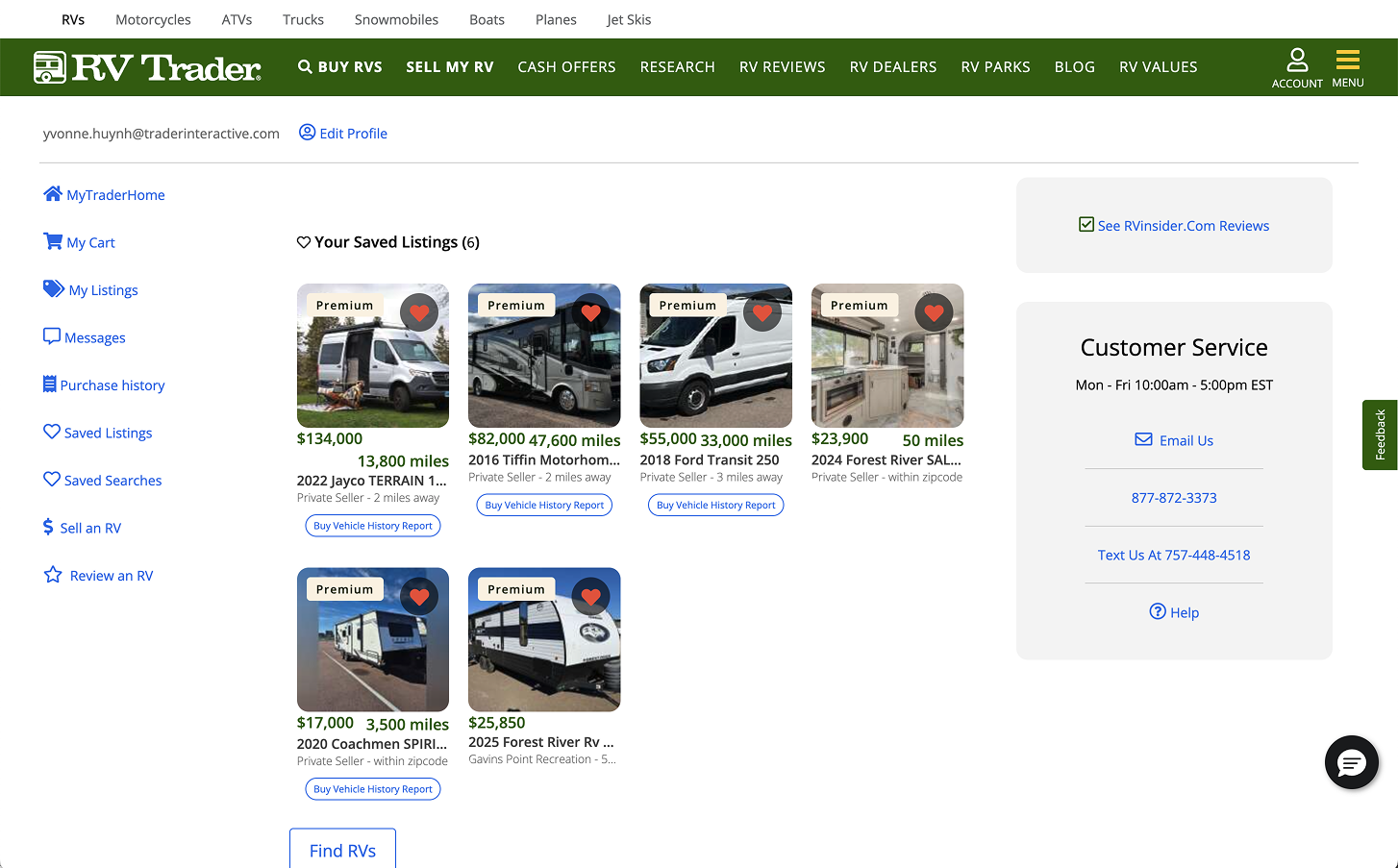Click the My Cart shopping cart icon

click(x=53, y=241)
